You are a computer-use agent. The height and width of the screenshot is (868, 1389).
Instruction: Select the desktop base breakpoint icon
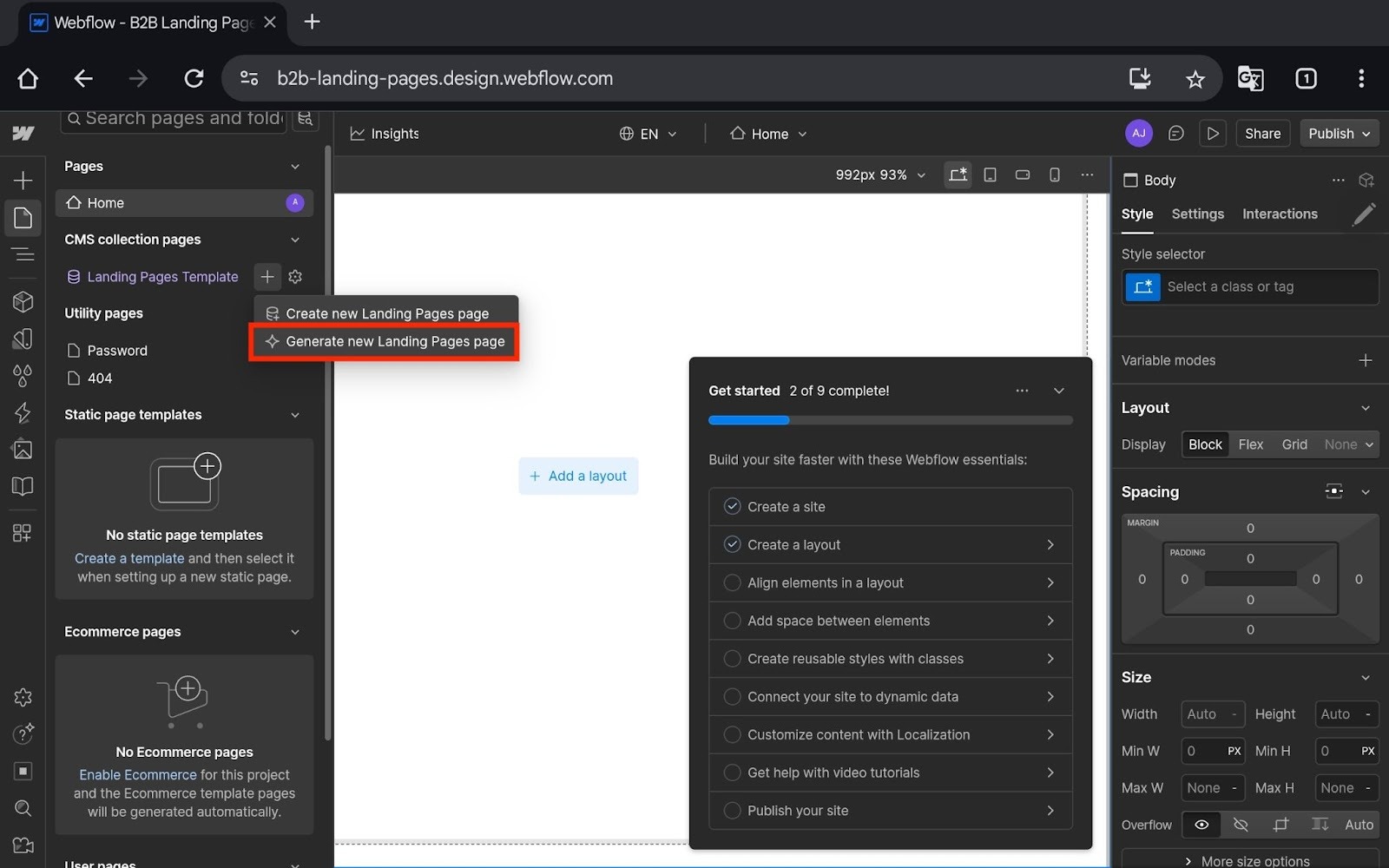958,174
